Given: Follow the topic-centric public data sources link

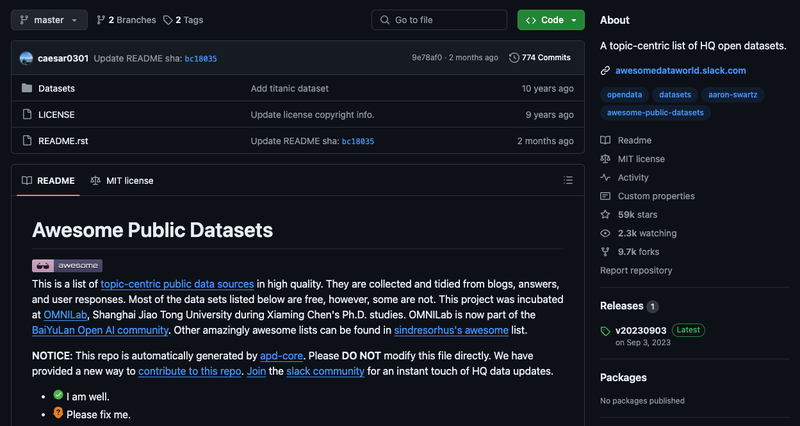Looking at the screenshot, I should [177, 284].
